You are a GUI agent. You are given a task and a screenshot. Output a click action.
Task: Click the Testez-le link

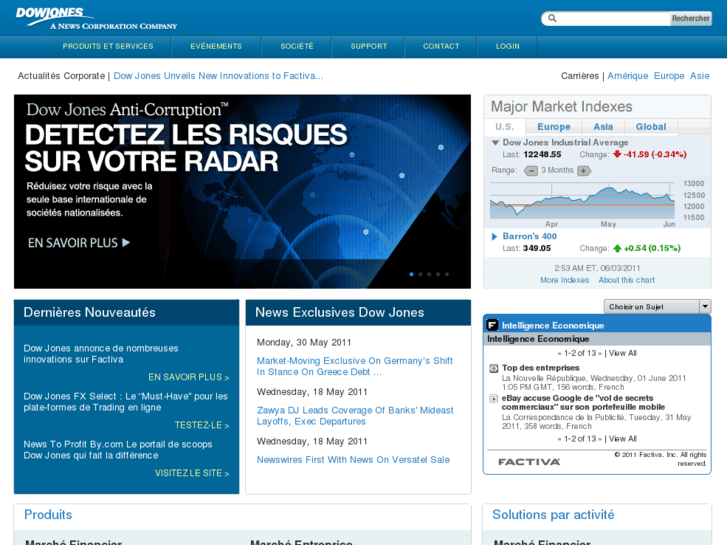[x=202, y=425]
